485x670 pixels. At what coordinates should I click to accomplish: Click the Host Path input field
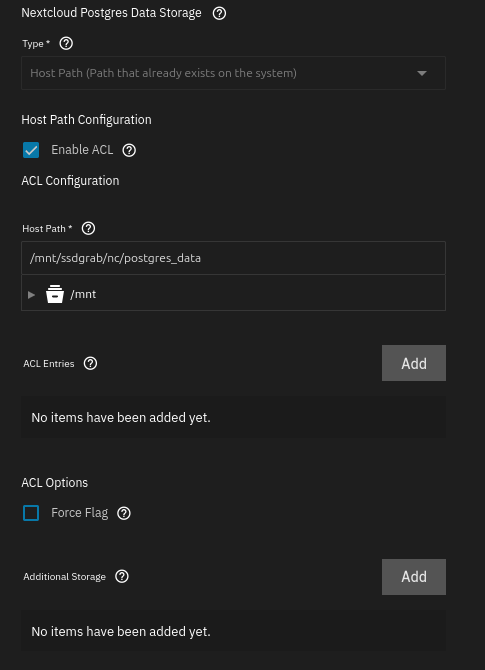(x=233, y=258)
